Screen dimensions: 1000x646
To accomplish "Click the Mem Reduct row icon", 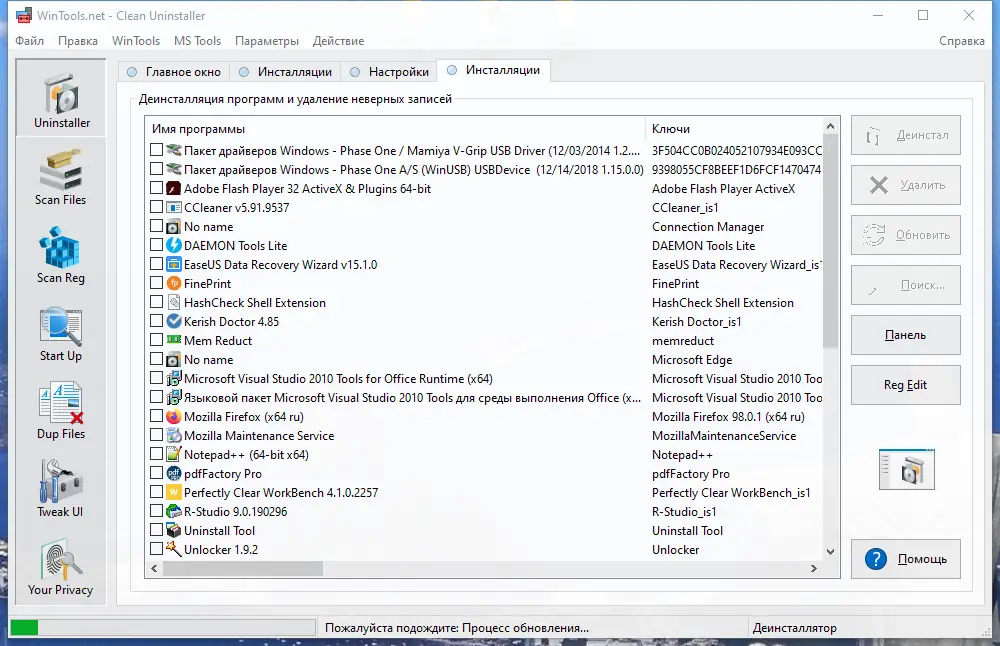I will click(x=173, y=340).
